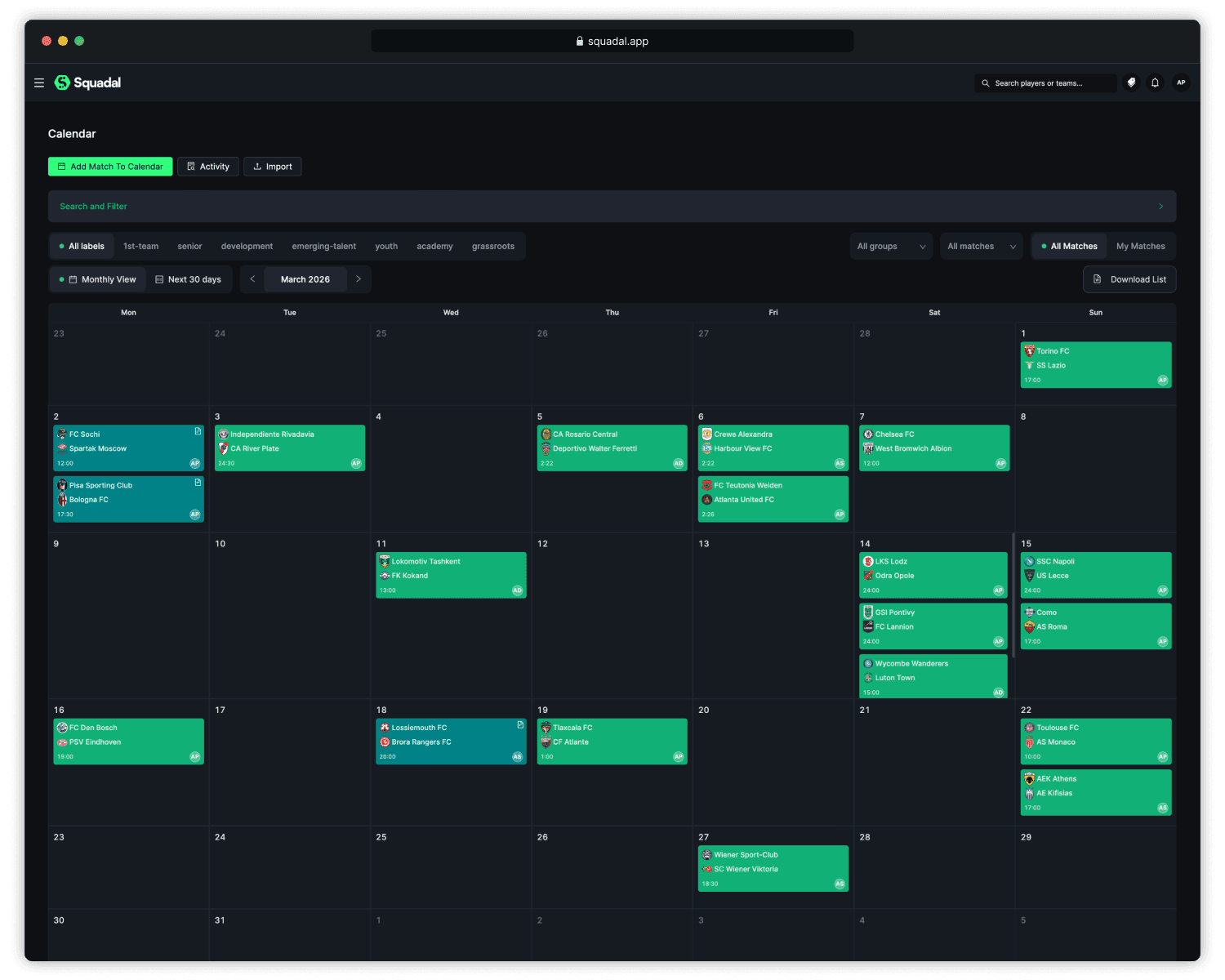1225x980 pixels.
Task: Click the Import button
Action: click(x=273, y=167)
